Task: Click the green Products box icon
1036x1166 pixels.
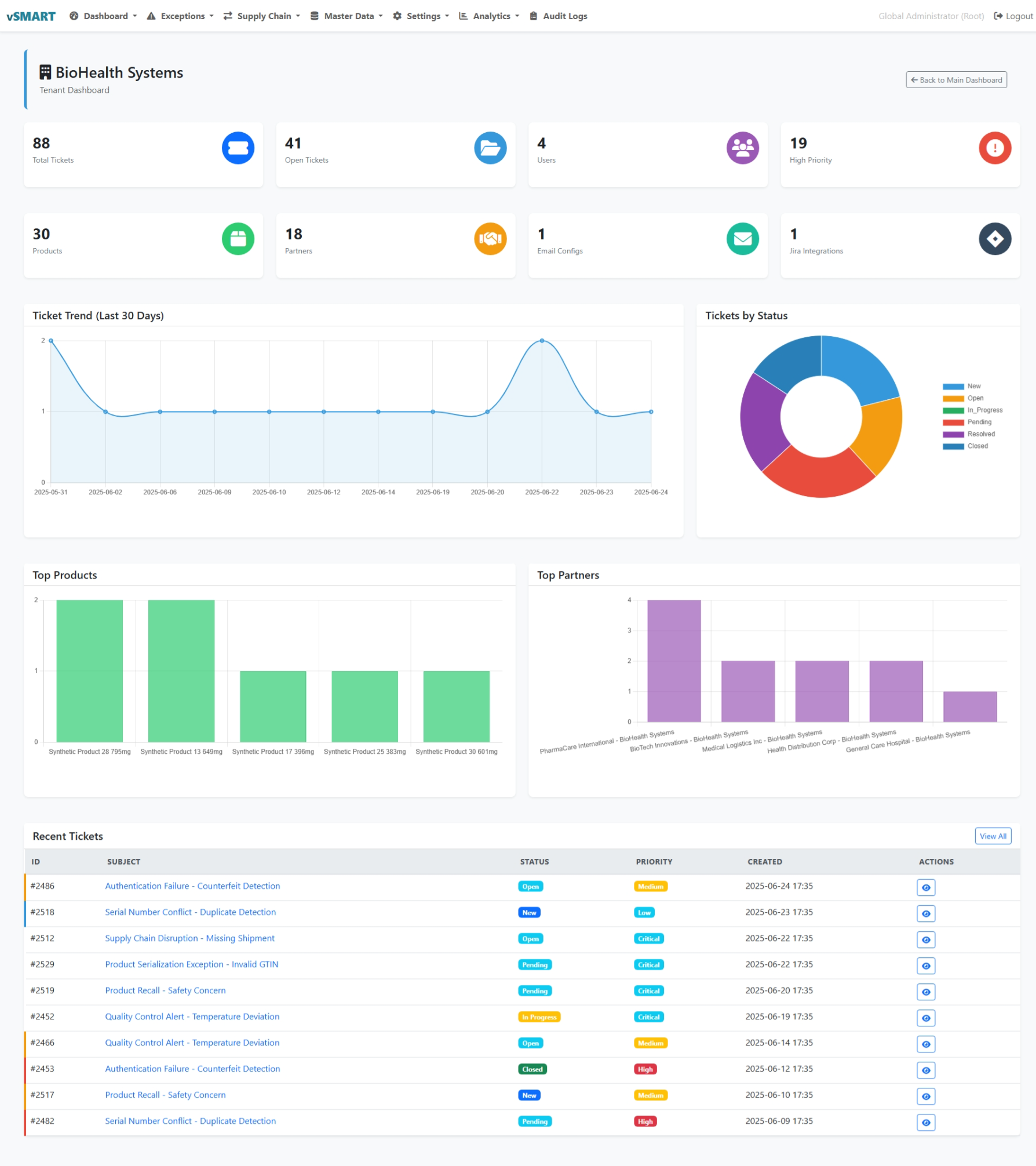Action: point(238,239)
